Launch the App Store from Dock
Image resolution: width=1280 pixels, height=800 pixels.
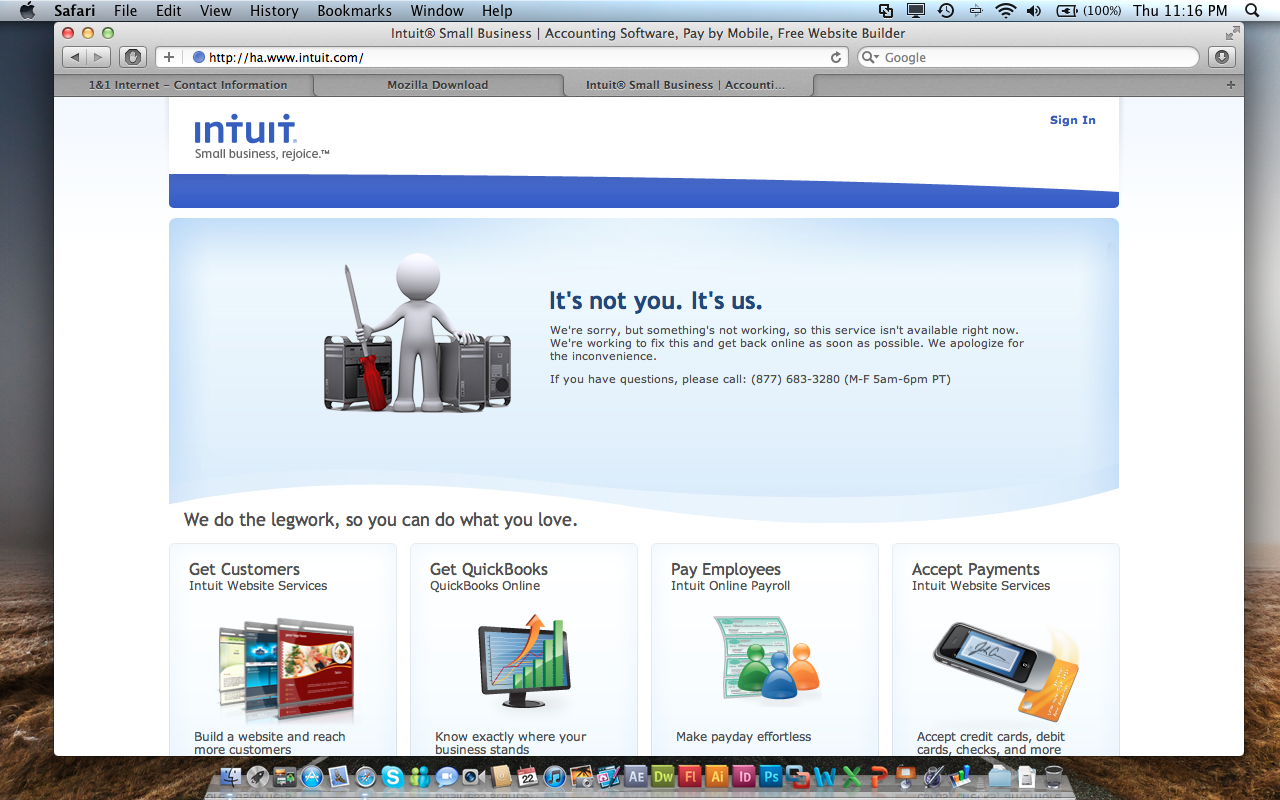point(311,776)
